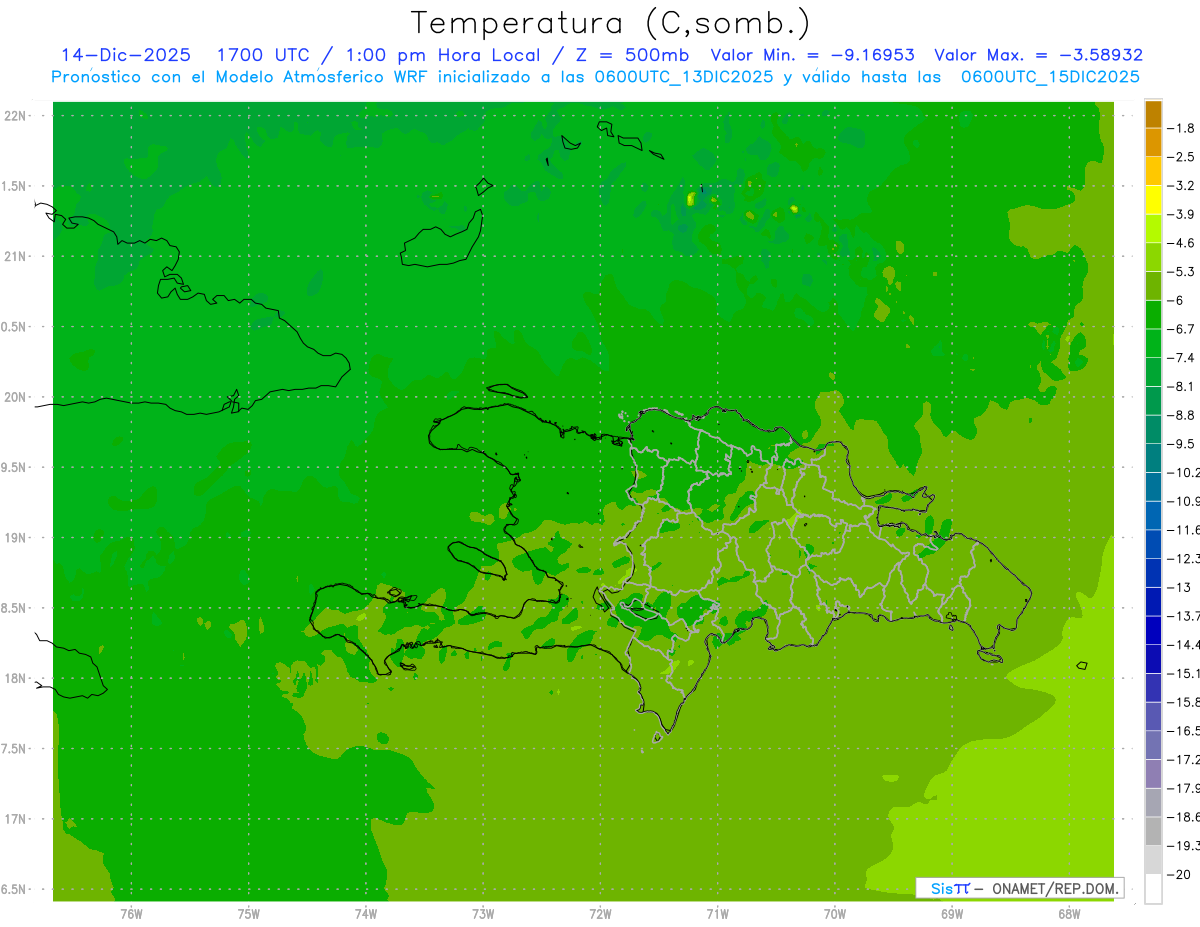The image size is (1200, 927).
Task: Click the '70W' longitude label
Action: [x=835, y=914]
